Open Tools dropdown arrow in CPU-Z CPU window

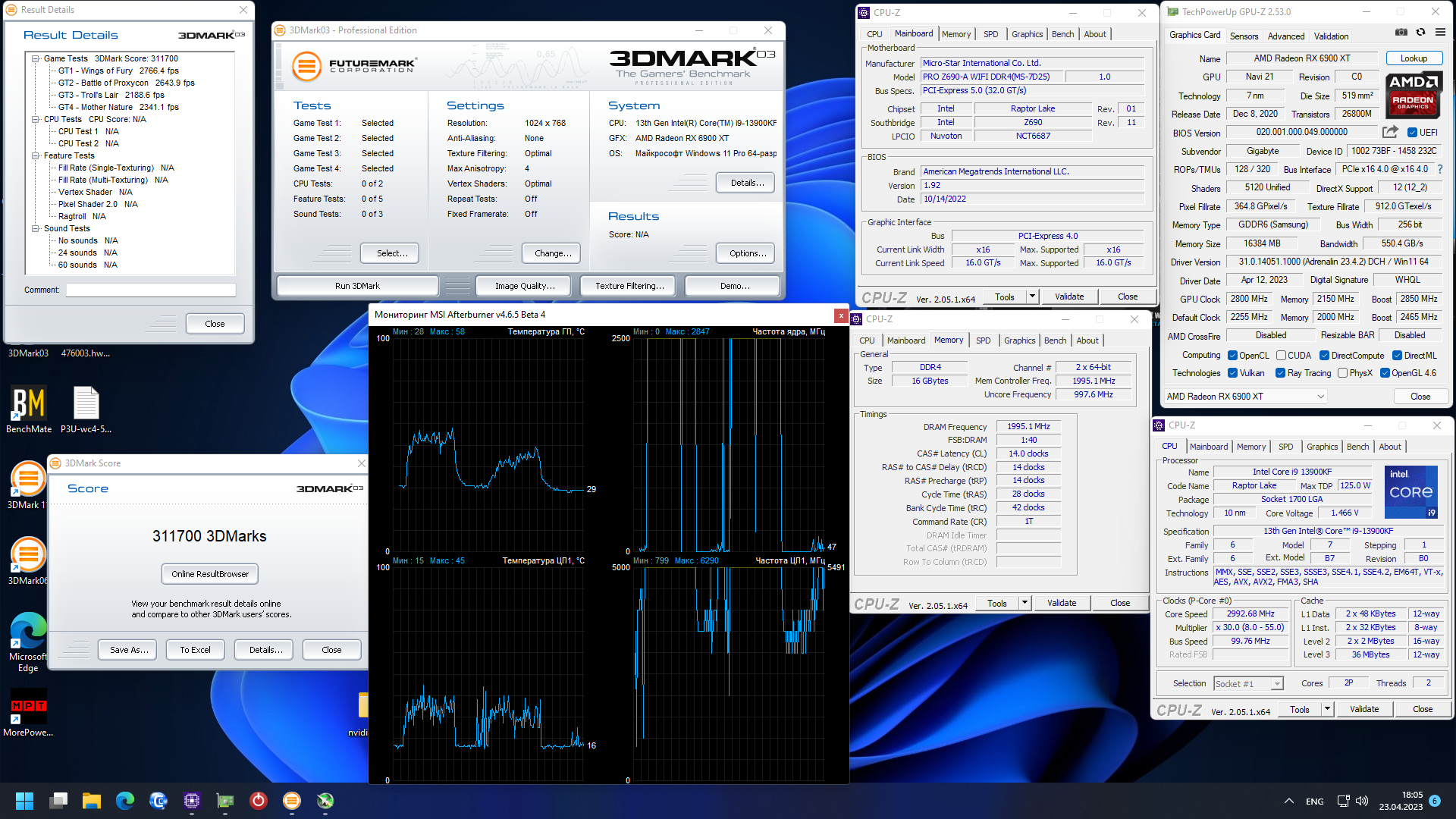[1327, 709]
